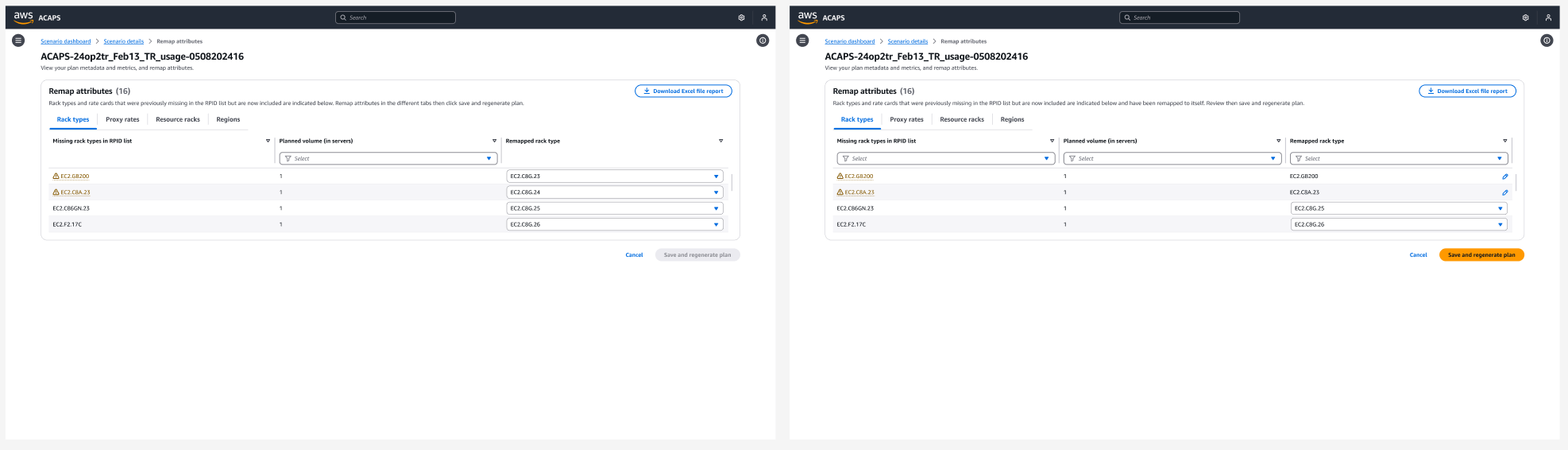Switch to Resource racks tab, left screen
The image size is (1568, 450).
coord(178,119)
